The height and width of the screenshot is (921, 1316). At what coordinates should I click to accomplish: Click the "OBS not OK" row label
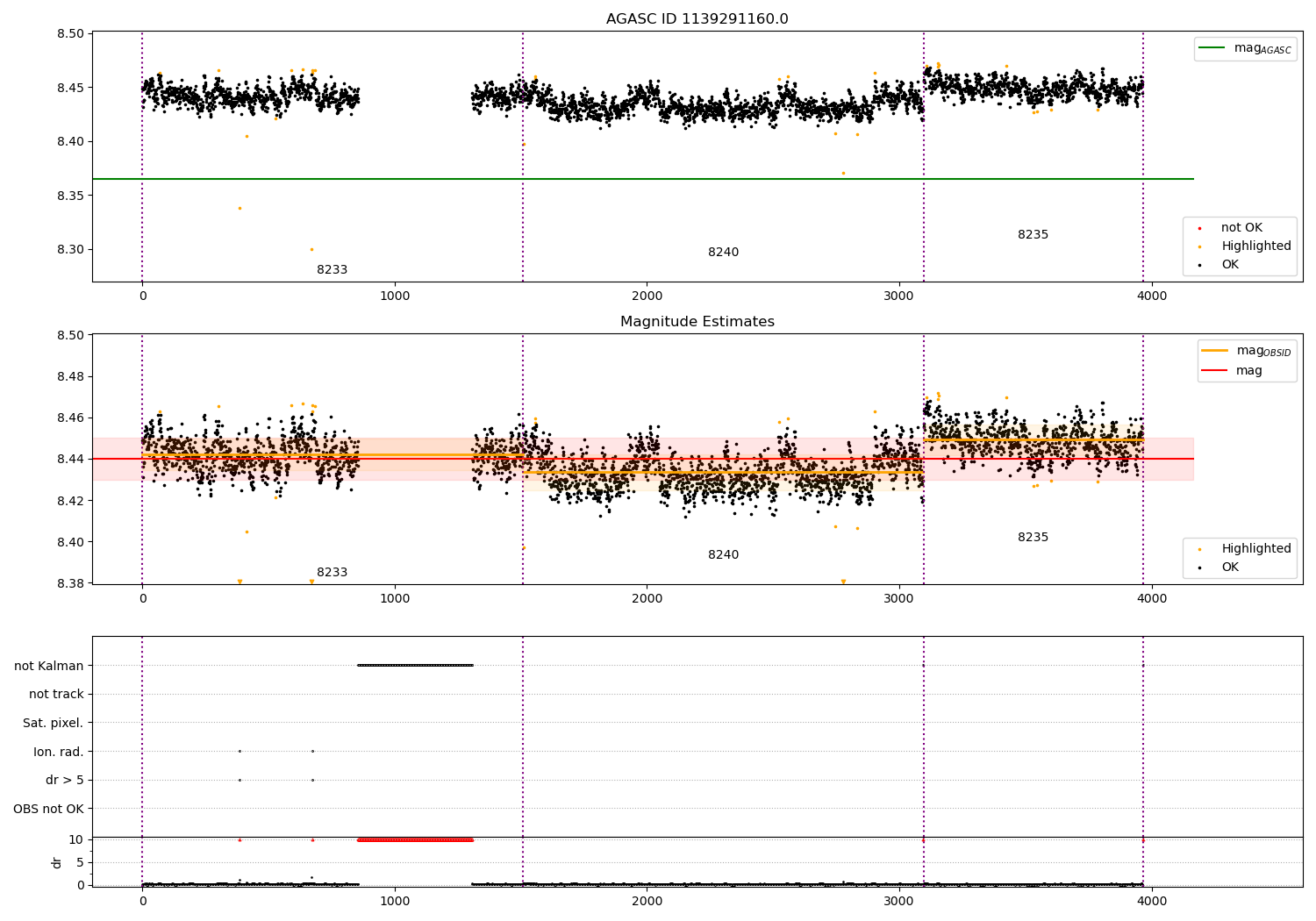49,810
